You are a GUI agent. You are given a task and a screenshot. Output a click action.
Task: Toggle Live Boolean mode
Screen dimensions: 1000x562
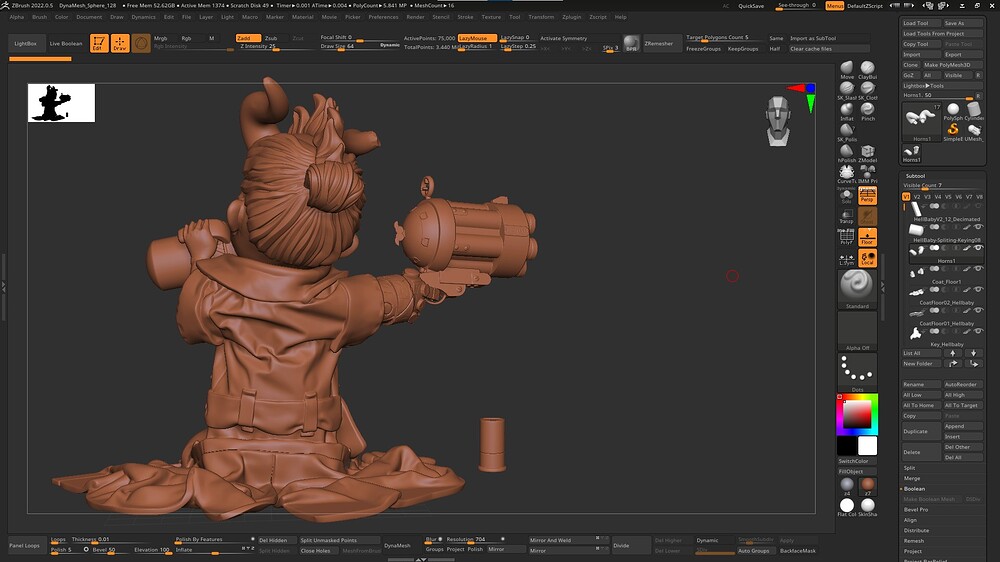66,43
